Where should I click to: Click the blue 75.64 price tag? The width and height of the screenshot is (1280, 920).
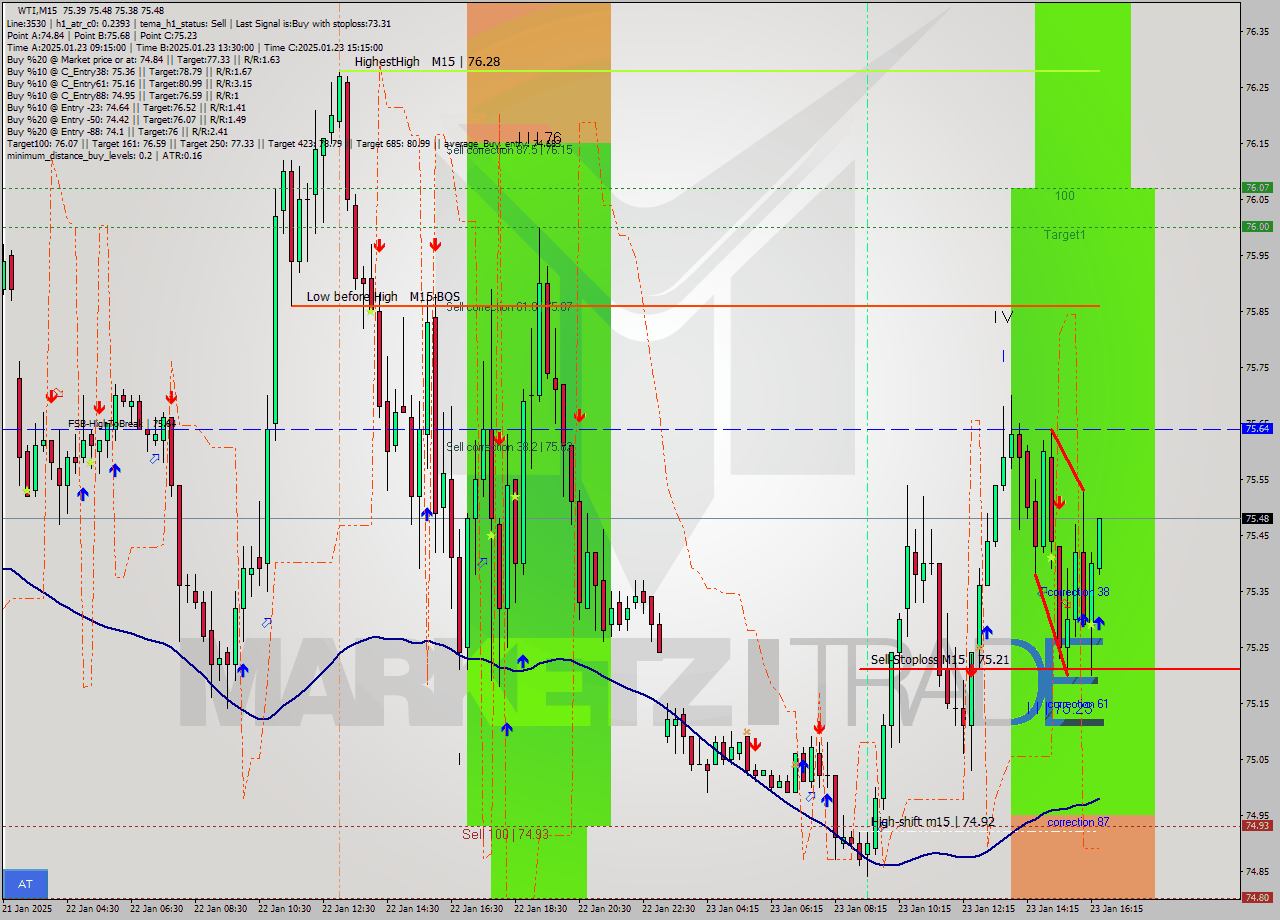point(1256,429)
